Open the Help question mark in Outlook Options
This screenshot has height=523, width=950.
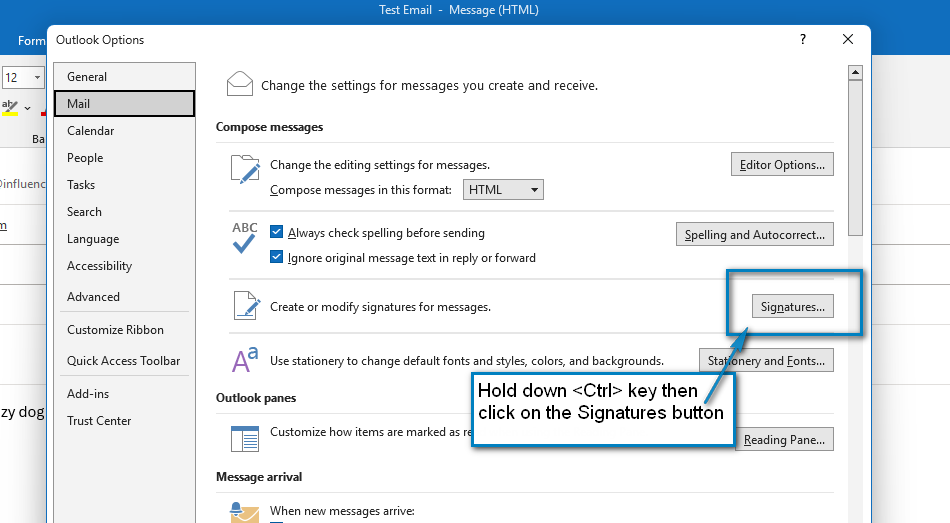click(803, 39)
